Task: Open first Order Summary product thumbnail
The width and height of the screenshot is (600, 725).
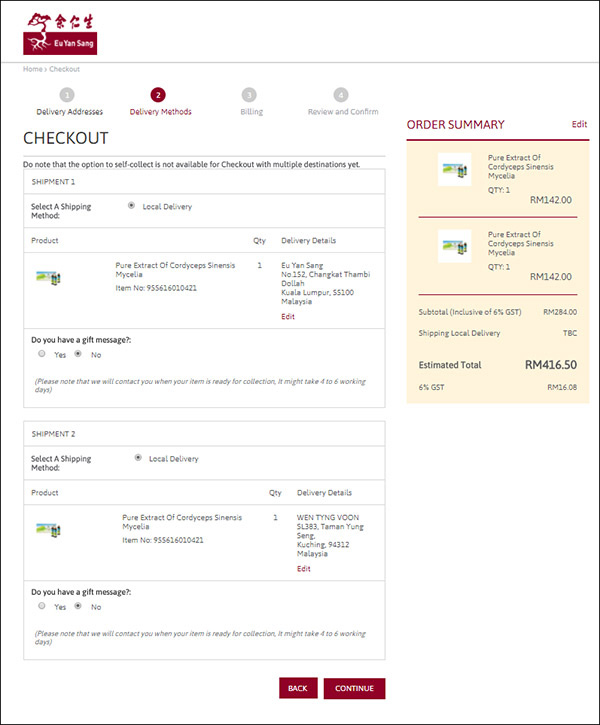Action: [454, 169]
